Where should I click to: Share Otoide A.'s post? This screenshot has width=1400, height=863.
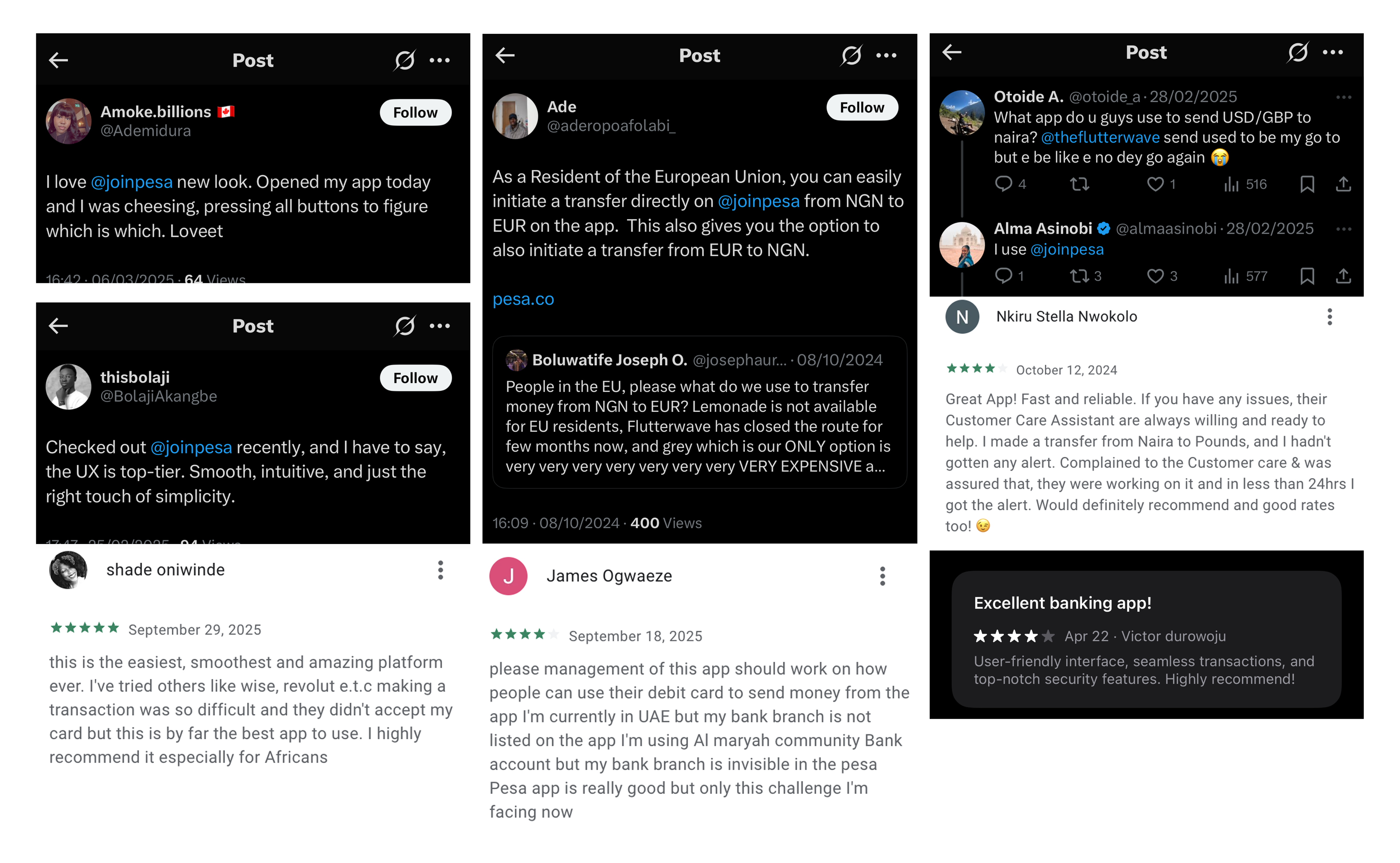tap(1343, 184)
